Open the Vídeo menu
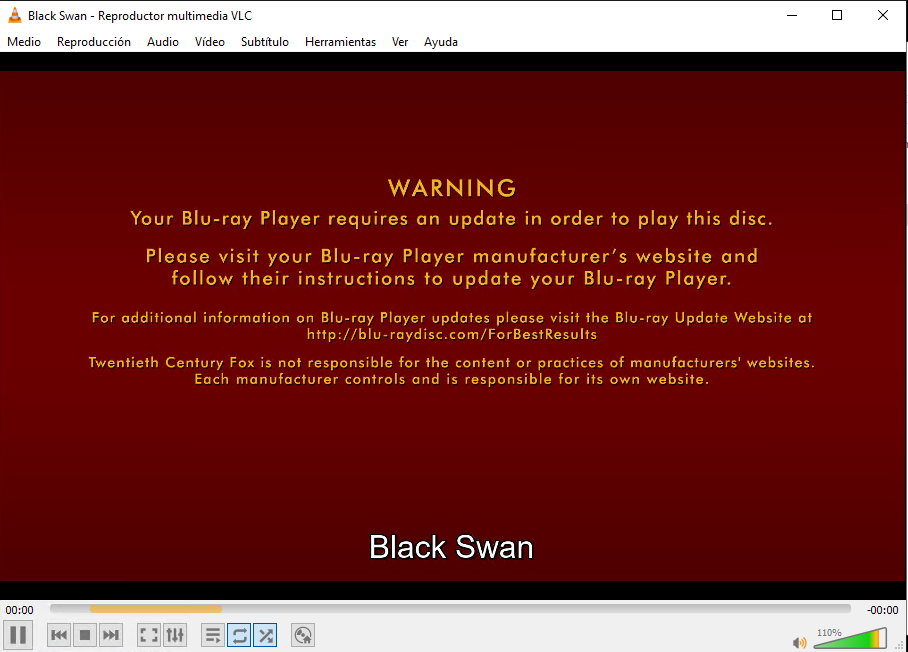The width and height of the screenshot is (908, 652). click(x=210, y=42)
